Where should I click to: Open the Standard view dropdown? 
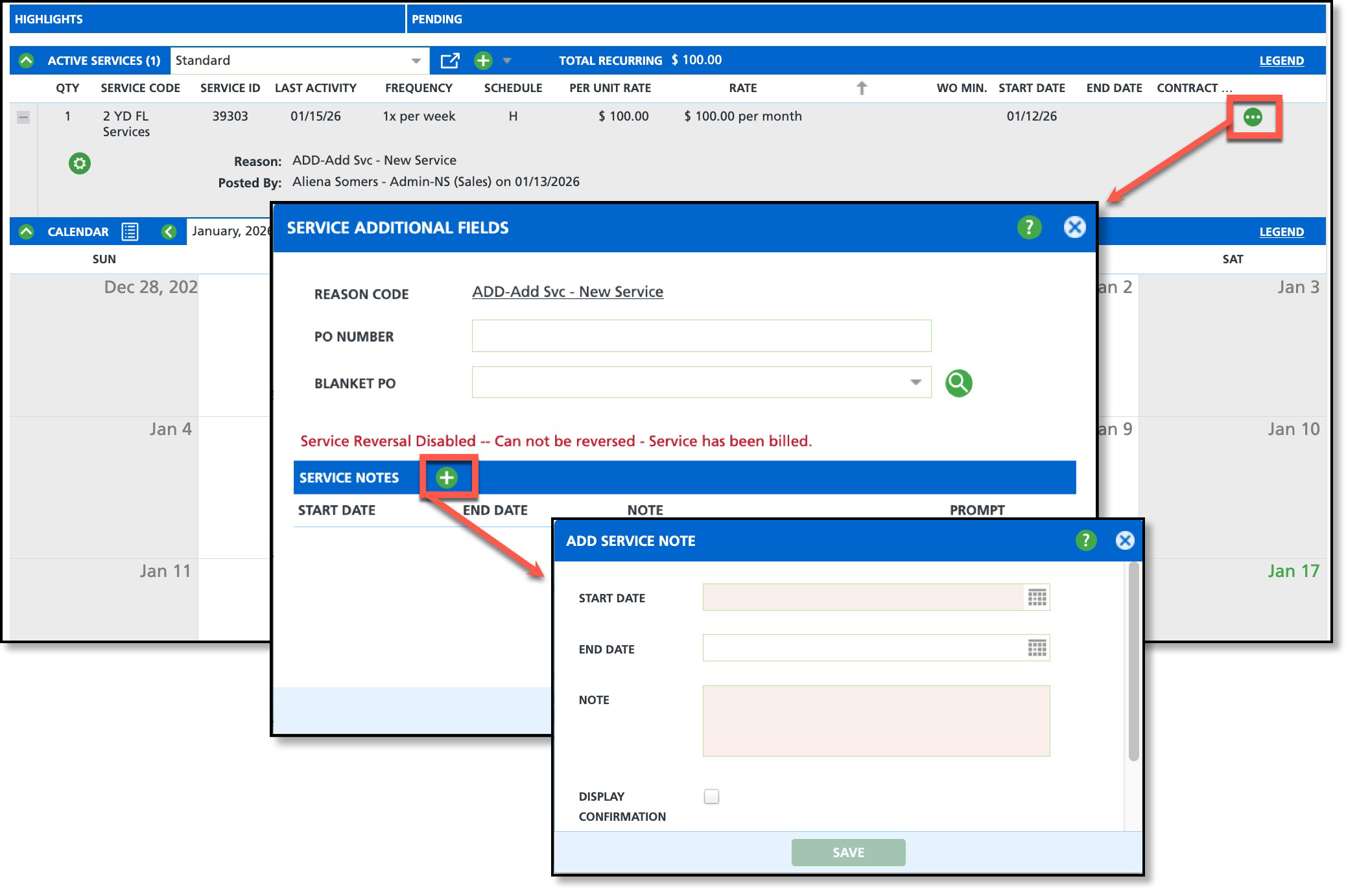(x=416, y=61)
